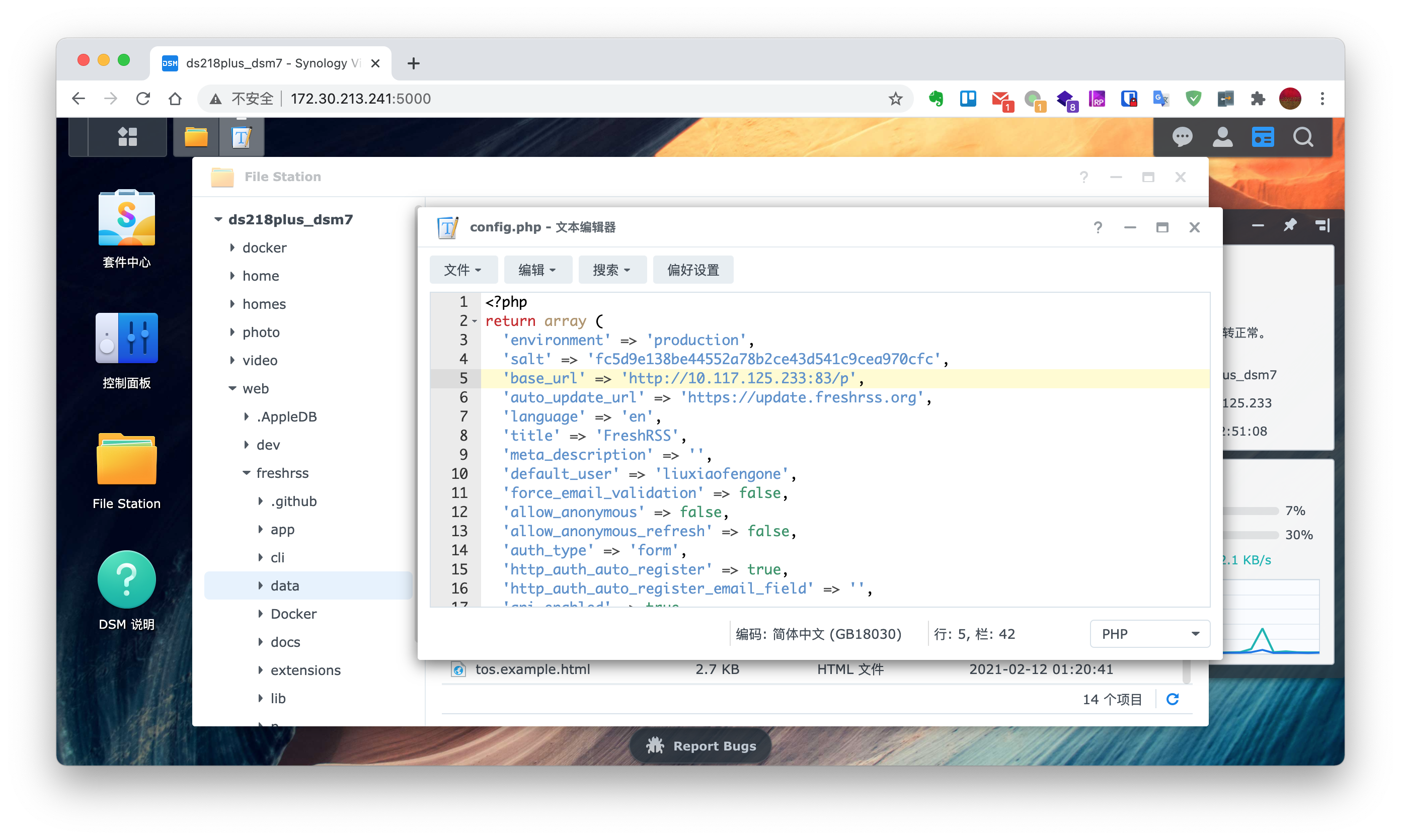
Task: Select the lib folder in tree
Action: (278, 698)
